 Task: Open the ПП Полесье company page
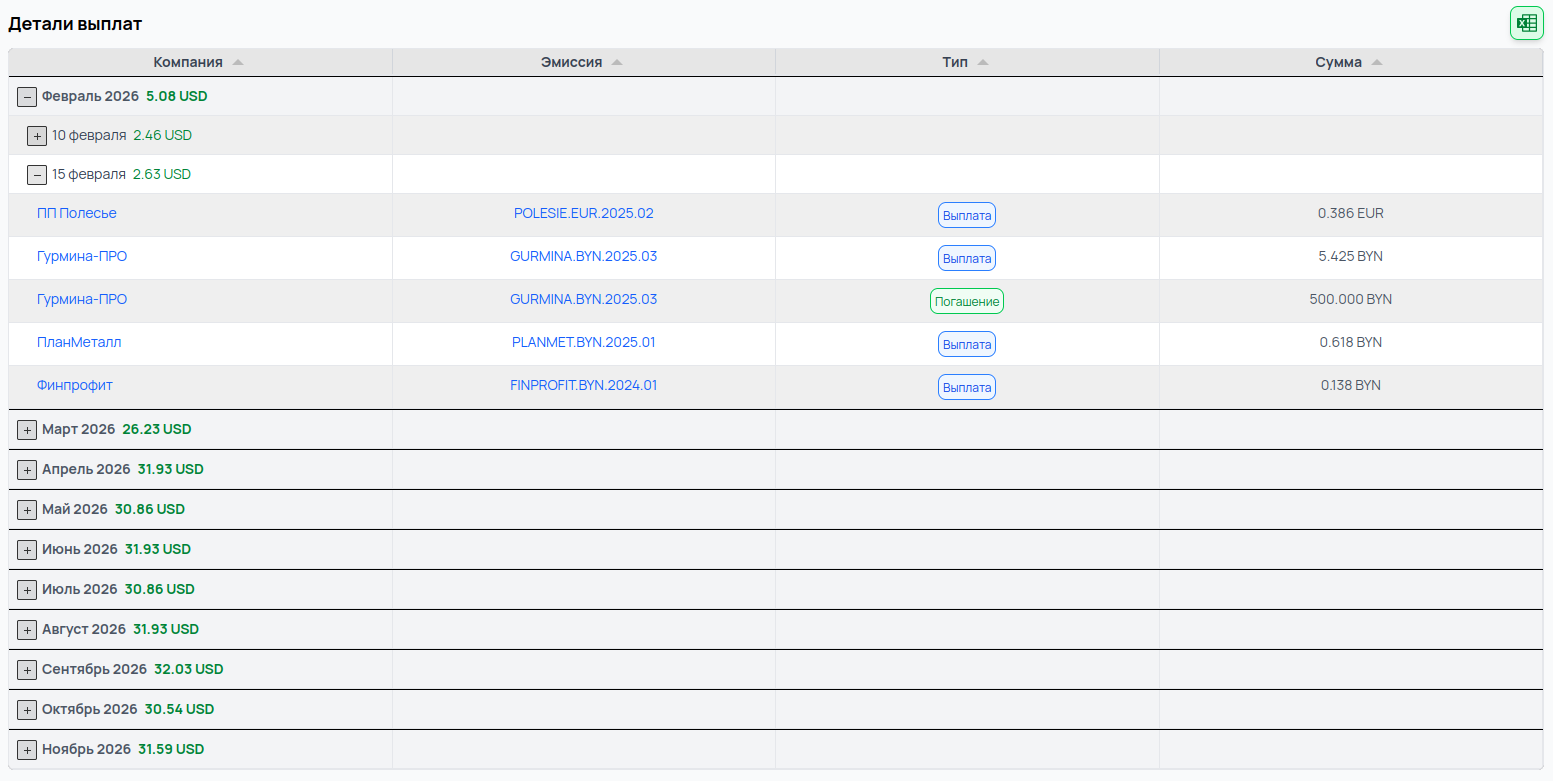77,213
